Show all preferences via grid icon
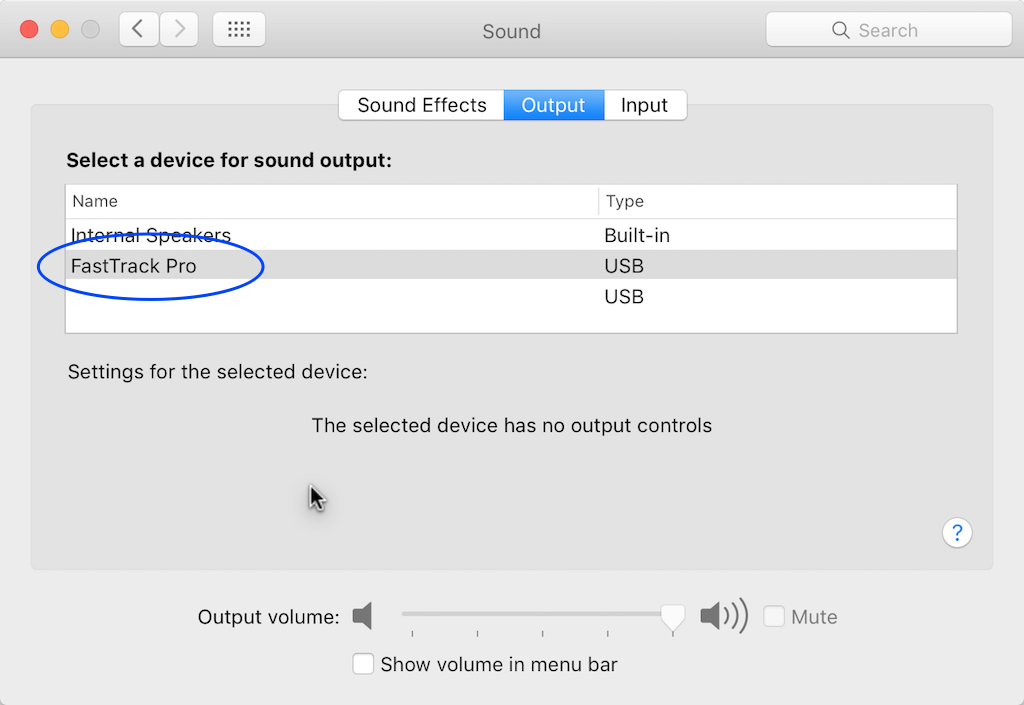The width and height of the screenshot is (1024, 705). (239, 29)
